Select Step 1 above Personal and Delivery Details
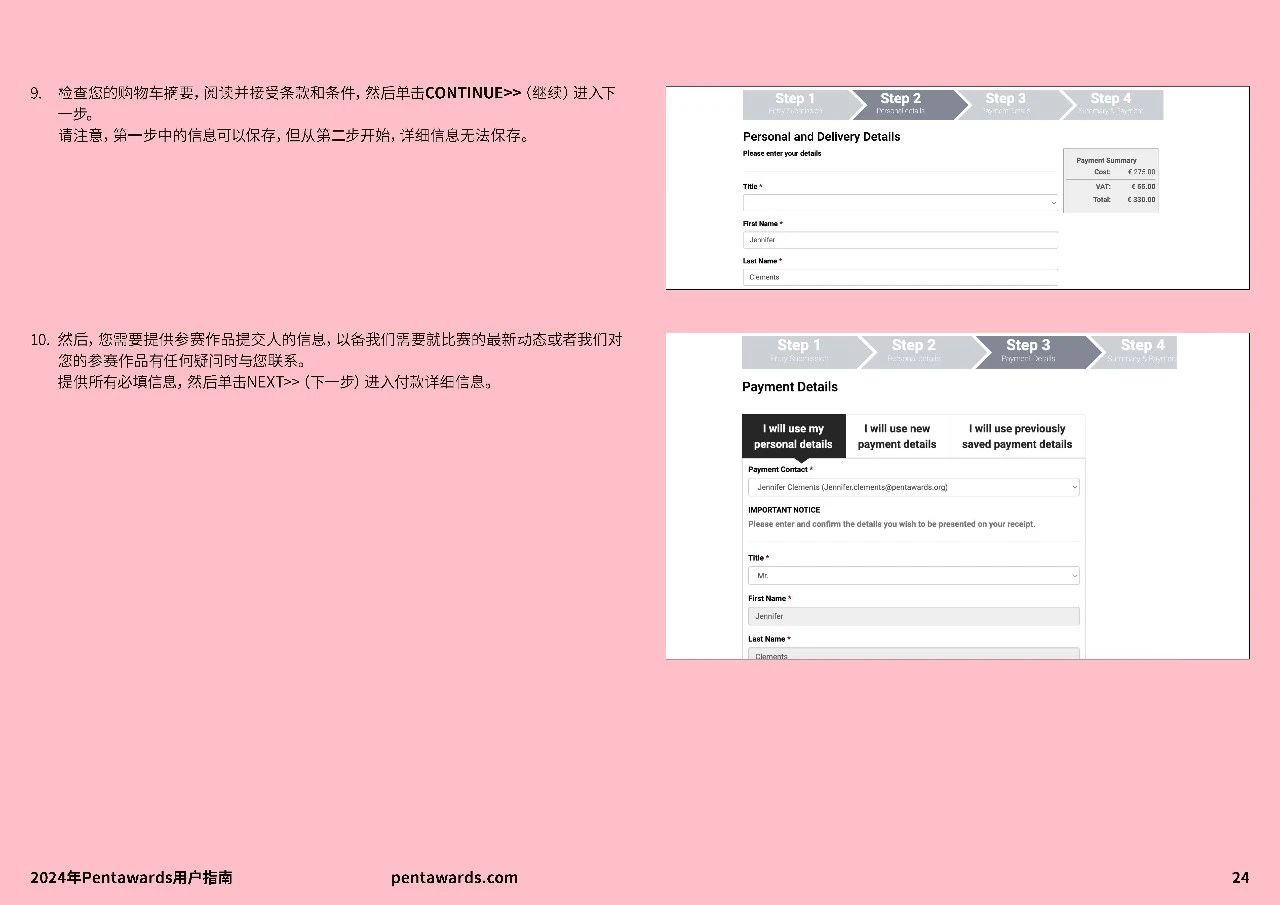 (x=796, y=104)
